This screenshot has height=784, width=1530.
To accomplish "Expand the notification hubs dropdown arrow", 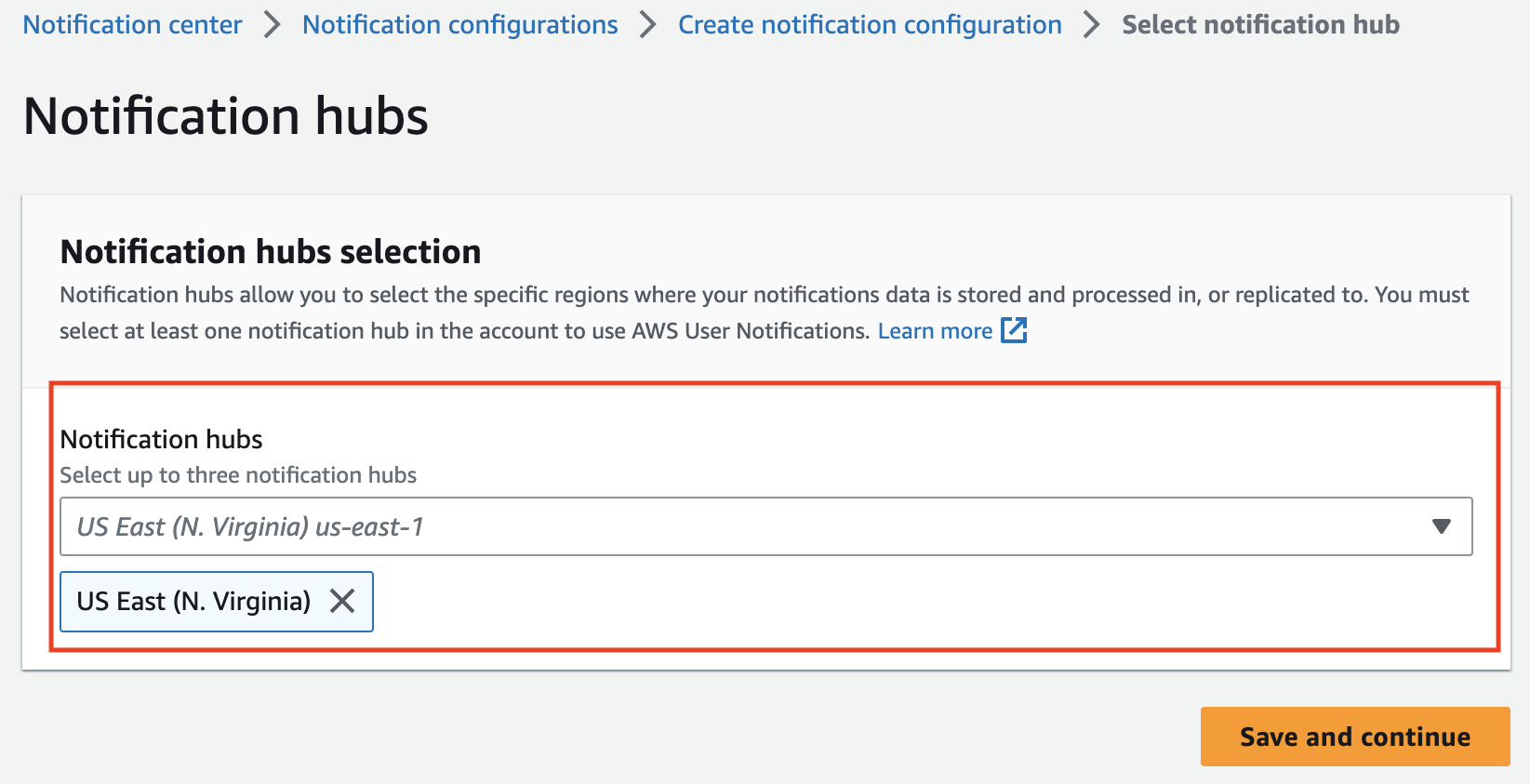I will [x=1442, y=526].
